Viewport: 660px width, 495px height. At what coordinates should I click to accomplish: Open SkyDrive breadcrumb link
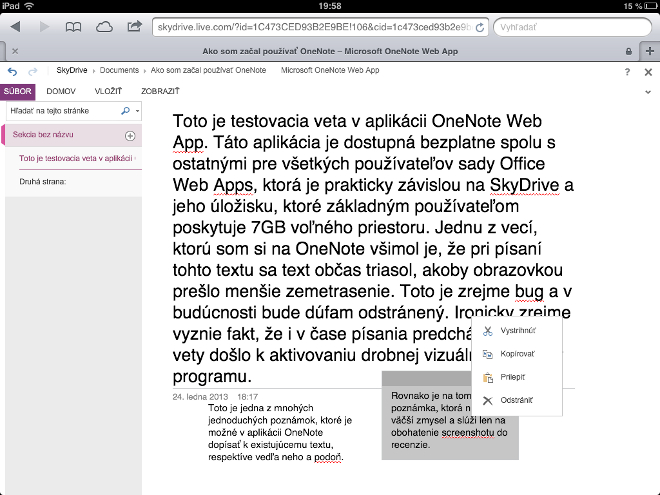point(72,70)
